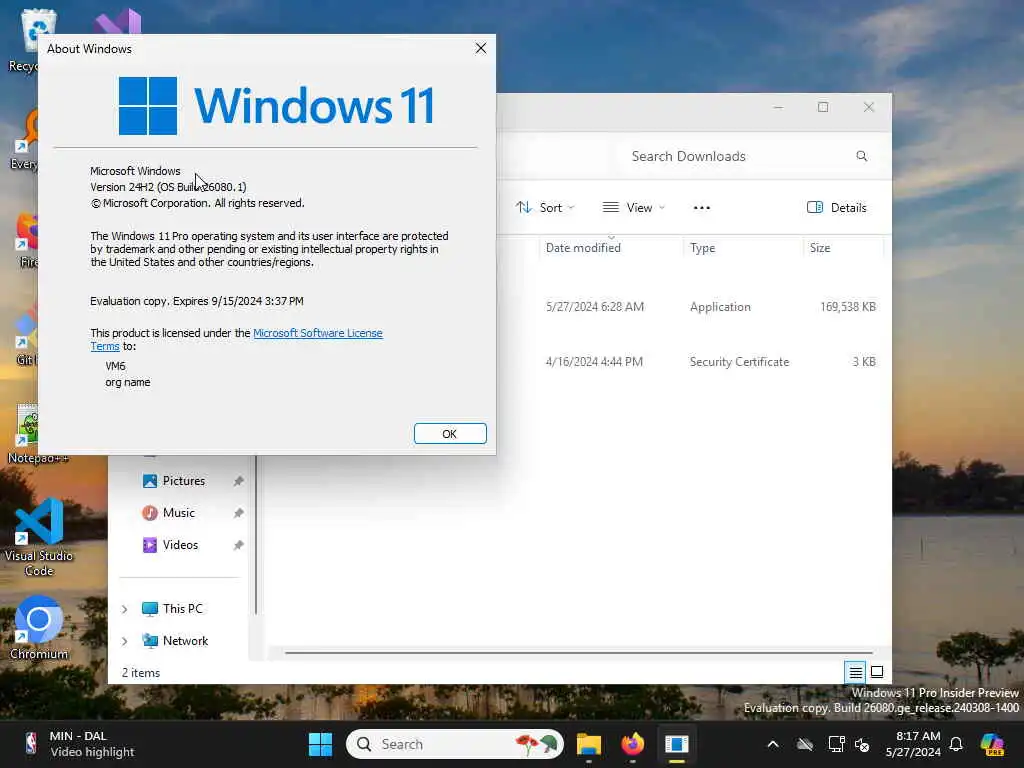Open Microsoft Software License Terms link
Viewport: 1024px width, 768px height.
coord(317,333)
